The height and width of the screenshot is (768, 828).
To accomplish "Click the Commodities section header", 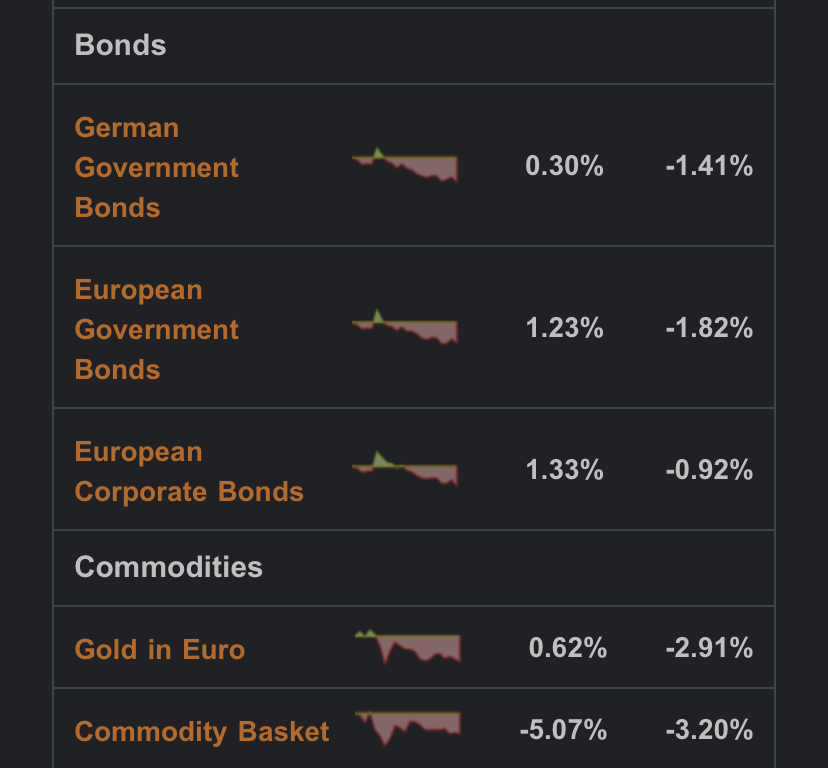I will coord(169,567).
